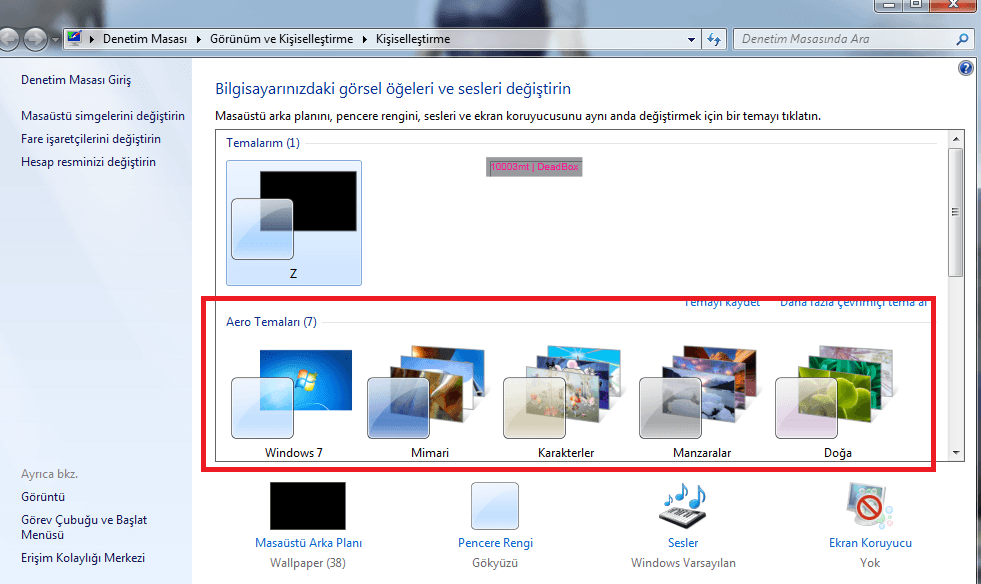Viewport: 981px width, 584px height.
Task: Click the Control Panel icon in address bar
Action: [74, 38]
